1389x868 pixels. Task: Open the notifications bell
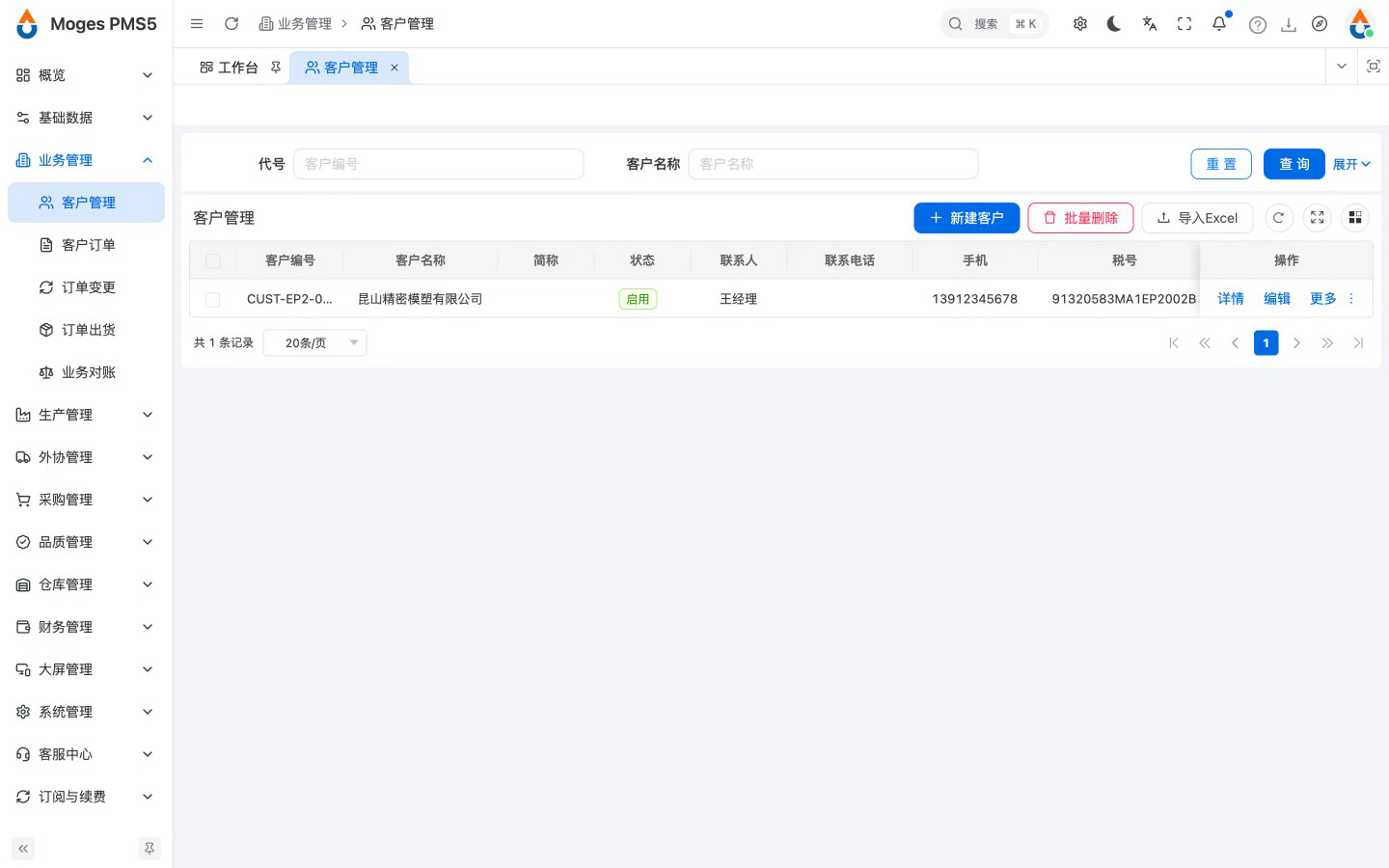tap(1219, 24)
